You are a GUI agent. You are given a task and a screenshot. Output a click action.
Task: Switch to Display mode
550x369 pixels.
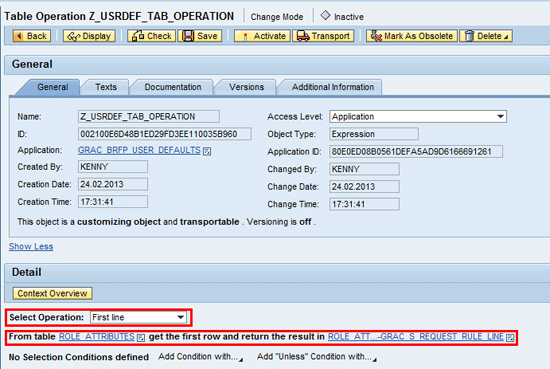tap(89, 36)
